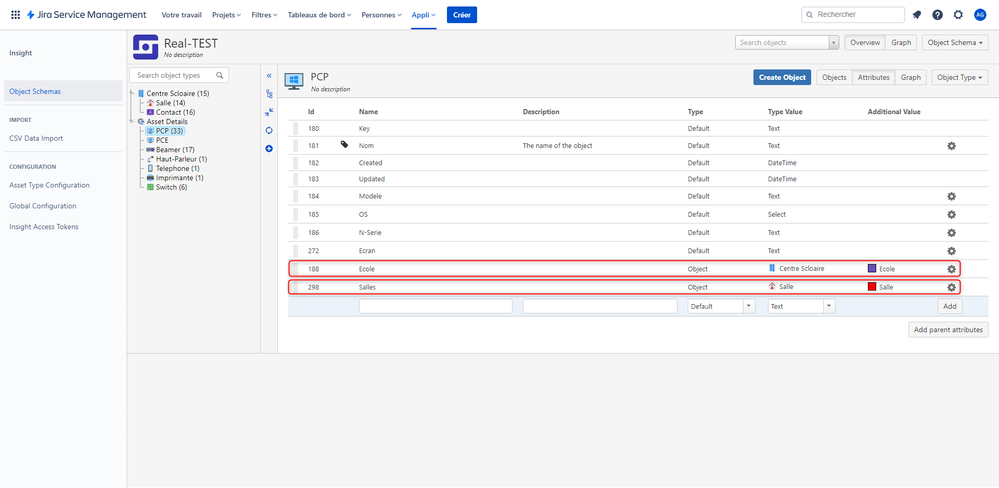Switch to the schema Graph tab

pyautogui.click(x=901, y=43)
